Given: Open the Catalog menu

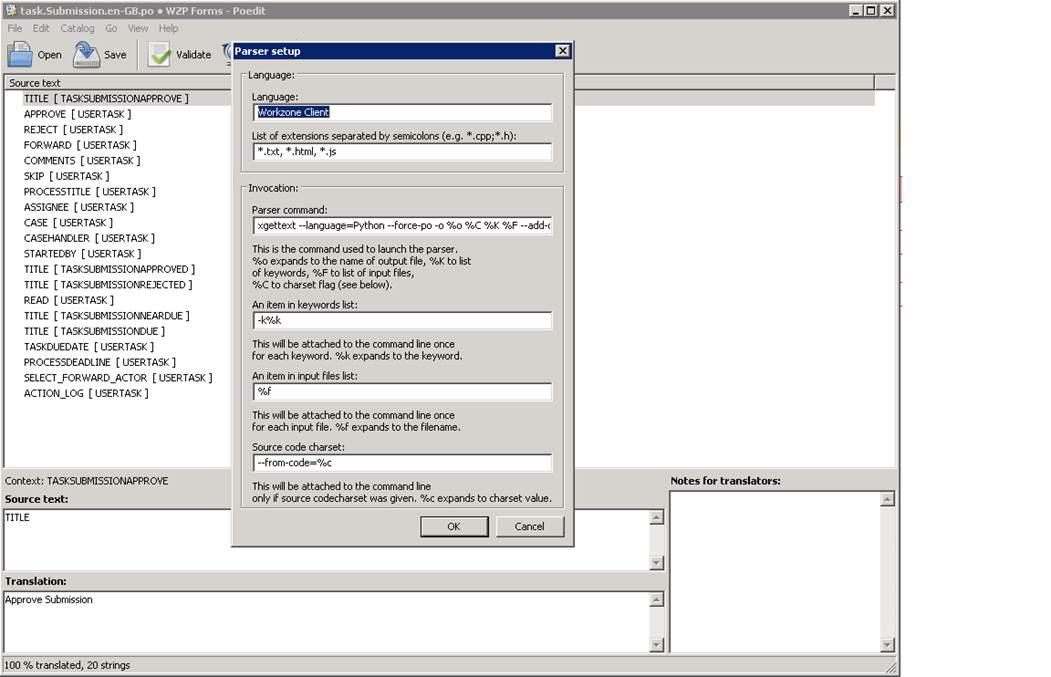Looking at the screenshot, I should (x=77, y=28).
